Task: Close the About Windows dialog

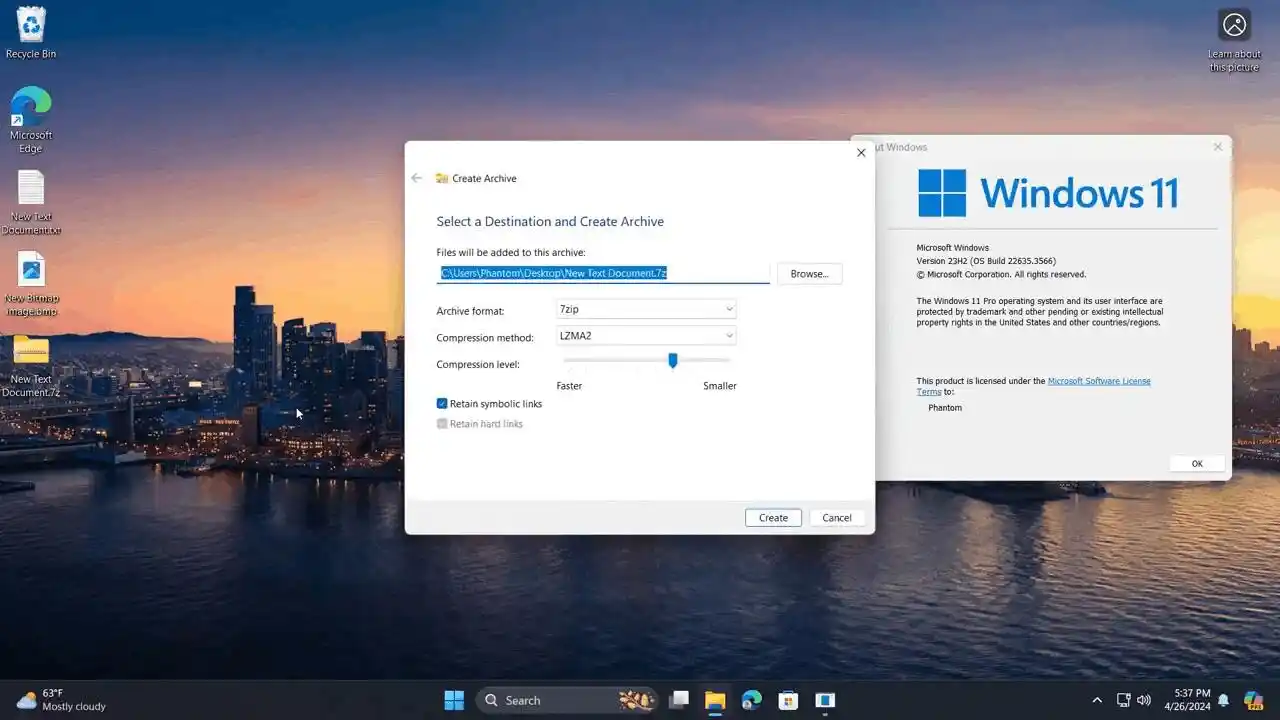Action: [x=1217, y=147]
